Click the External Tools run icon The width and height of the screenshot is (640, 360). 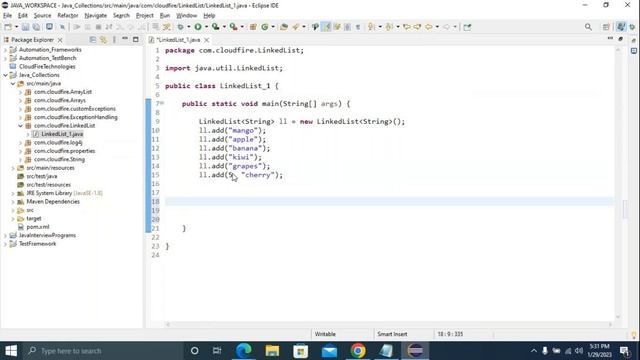point(233,27)
